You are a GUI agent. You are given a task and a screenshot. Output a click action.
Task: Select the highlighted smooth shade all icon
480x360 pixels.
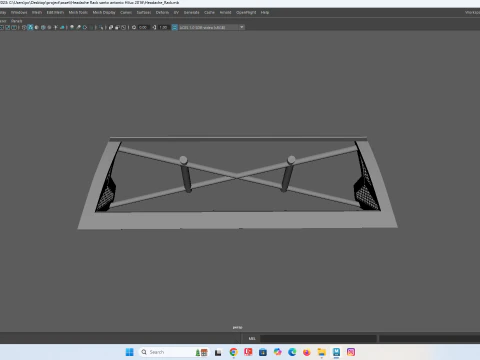(x=30, y=27)
